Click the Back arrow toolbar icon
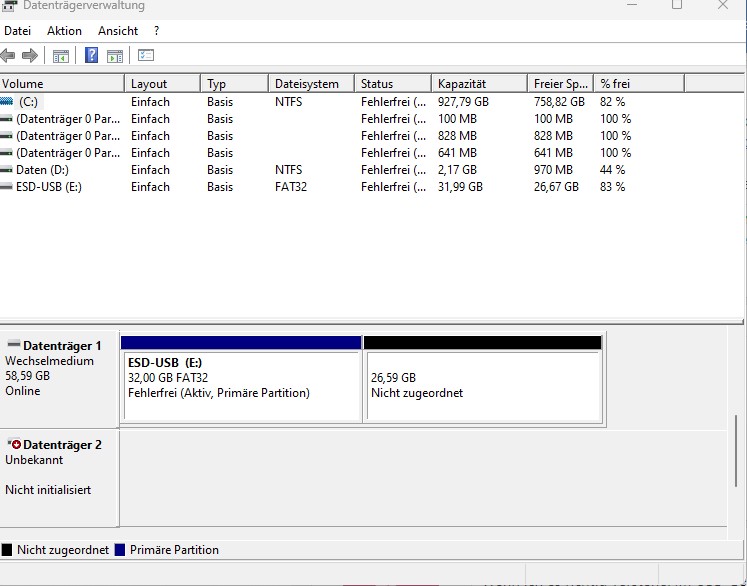 pos(8,56)
